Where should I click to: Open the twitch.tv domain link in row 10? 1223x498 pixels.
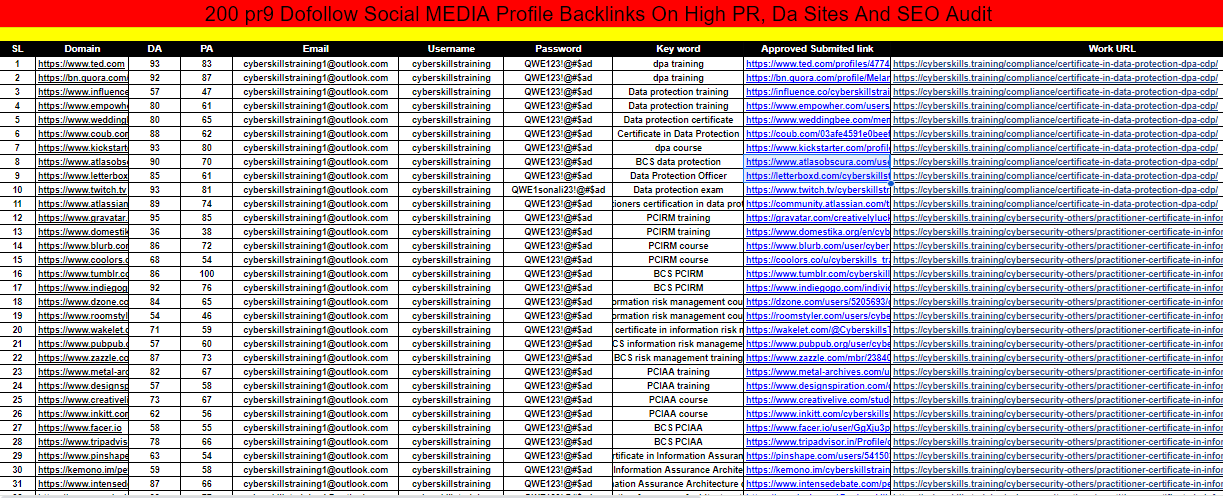pos(82,189)
